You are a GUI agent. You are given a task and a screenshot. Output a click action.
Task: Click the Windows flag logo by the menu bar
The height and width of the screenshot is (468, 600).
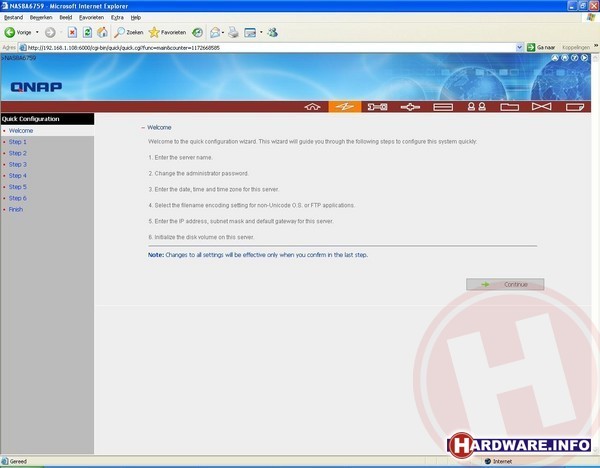click(592, 17)
